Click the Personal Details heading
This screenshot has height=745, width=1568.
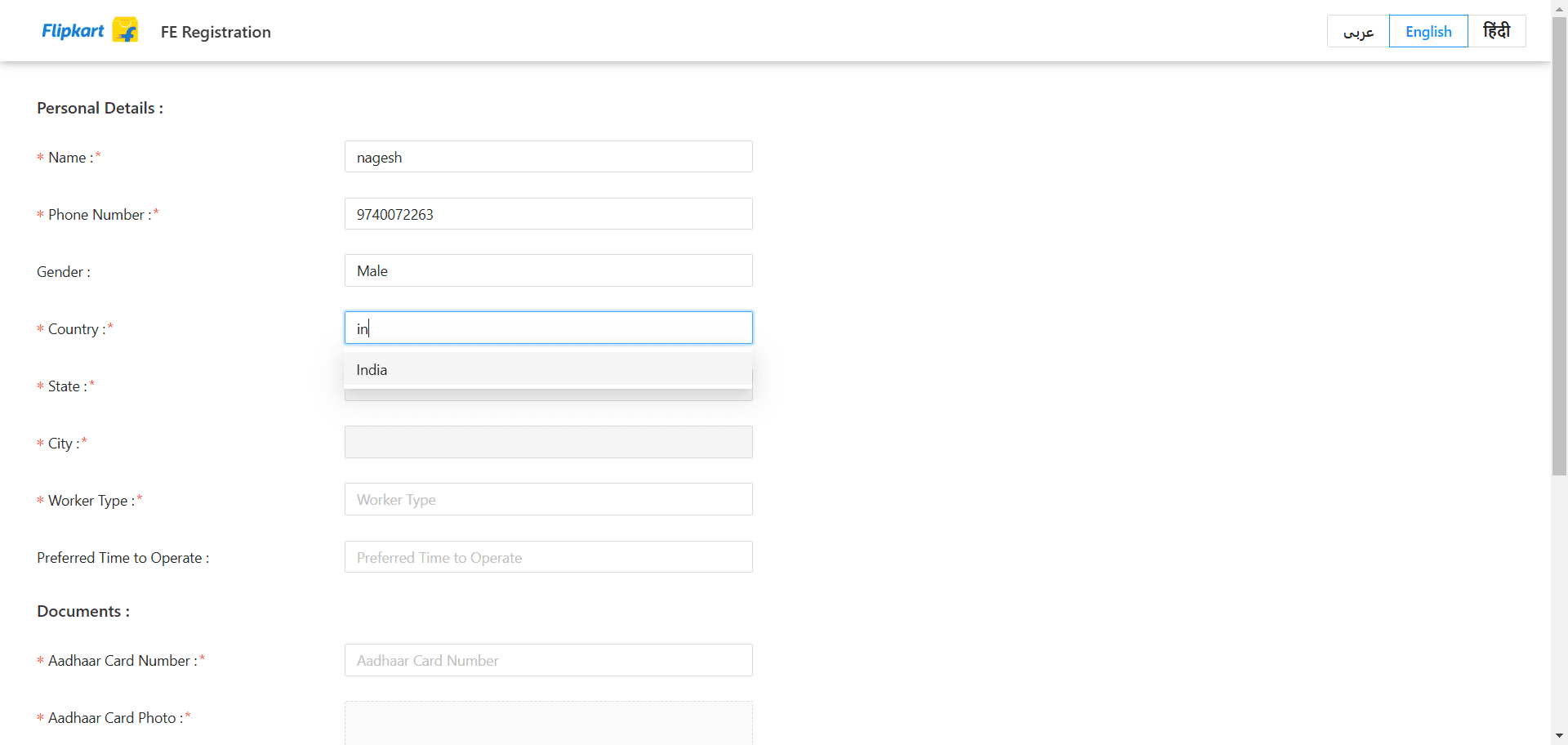(100, 108)
